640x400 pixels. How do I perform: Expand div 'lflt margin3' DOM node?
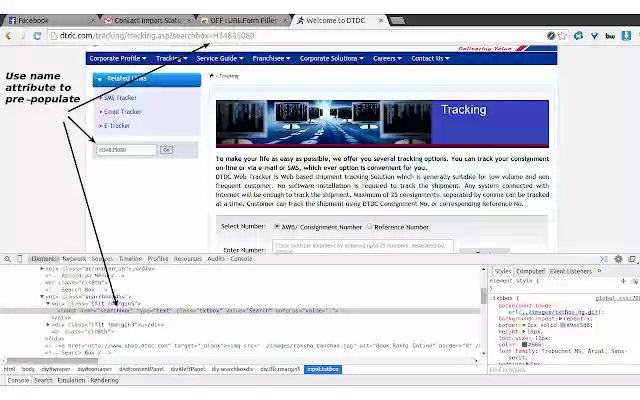pos(48,324)
